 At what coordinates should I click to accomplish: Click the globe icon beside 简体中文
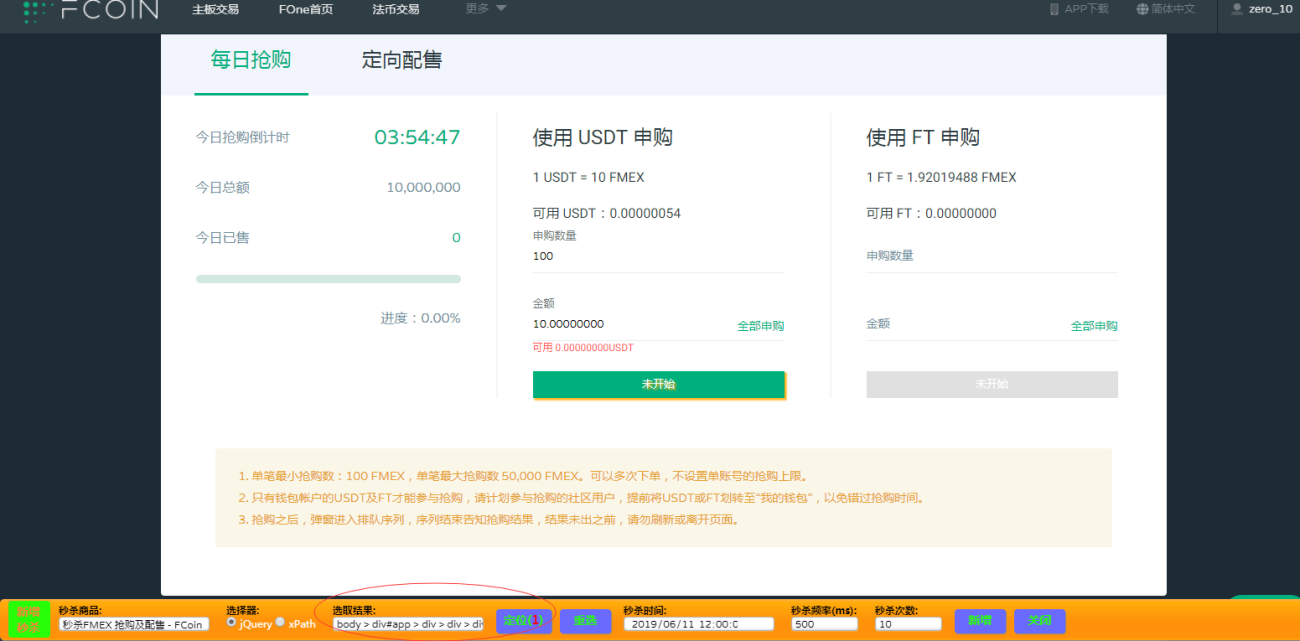coord(1143,9)
